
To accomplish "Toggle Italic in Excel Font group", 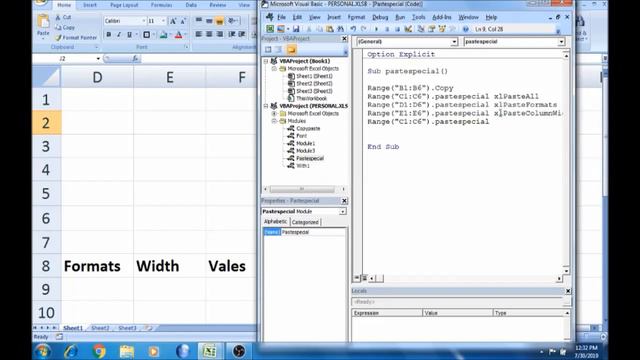I will point(119,35).
